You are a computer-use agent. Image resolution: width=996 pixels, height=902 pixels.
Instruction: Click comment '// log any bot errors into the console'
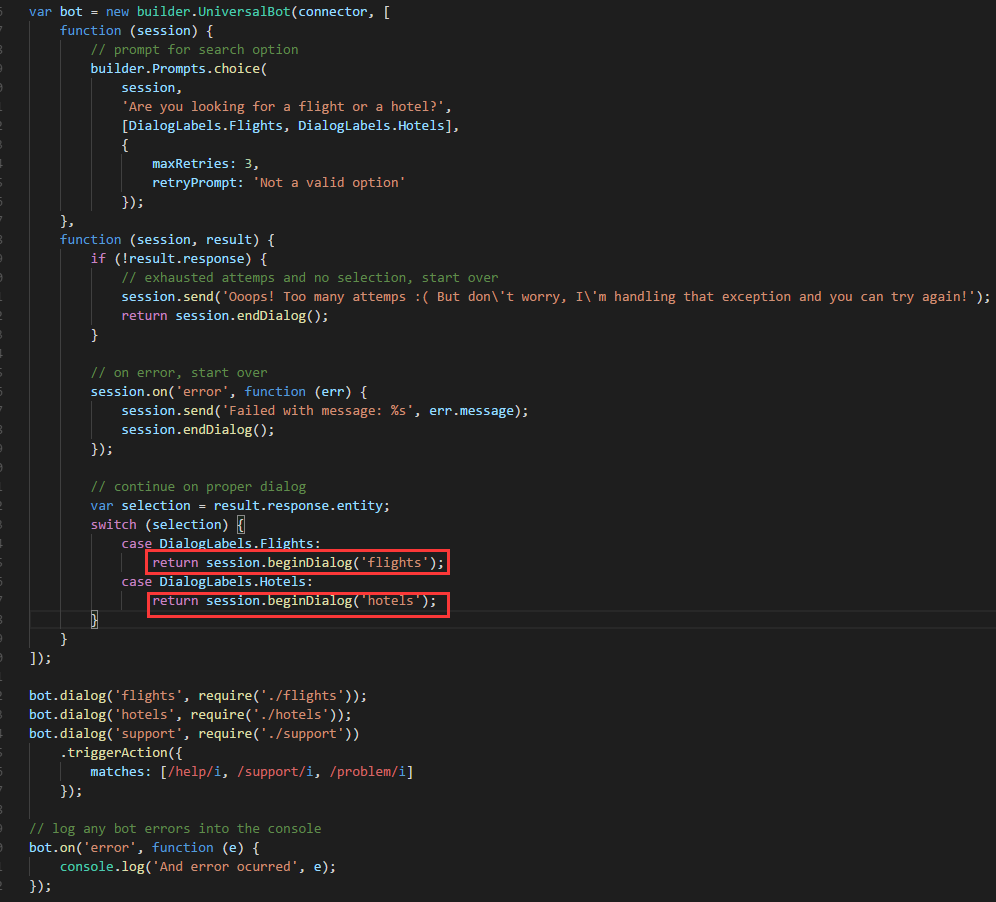(x=175, y=828)
